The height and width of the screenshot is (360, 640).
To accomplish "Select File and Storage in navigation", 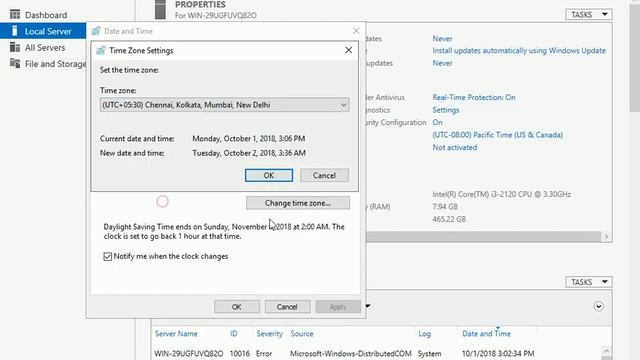I will [x=56, y=64].
